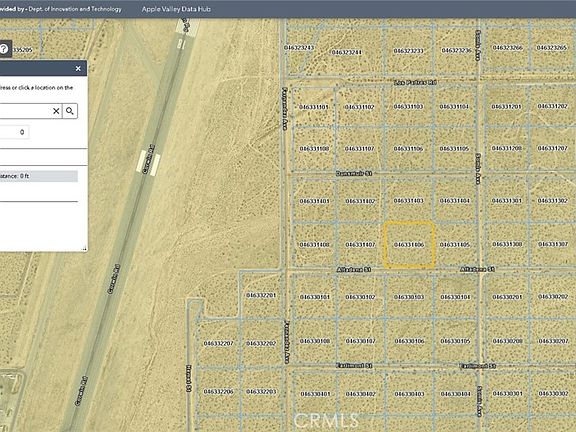
Task: Pick parcel 046330106 on the map
Action: (x=409, y=341)
